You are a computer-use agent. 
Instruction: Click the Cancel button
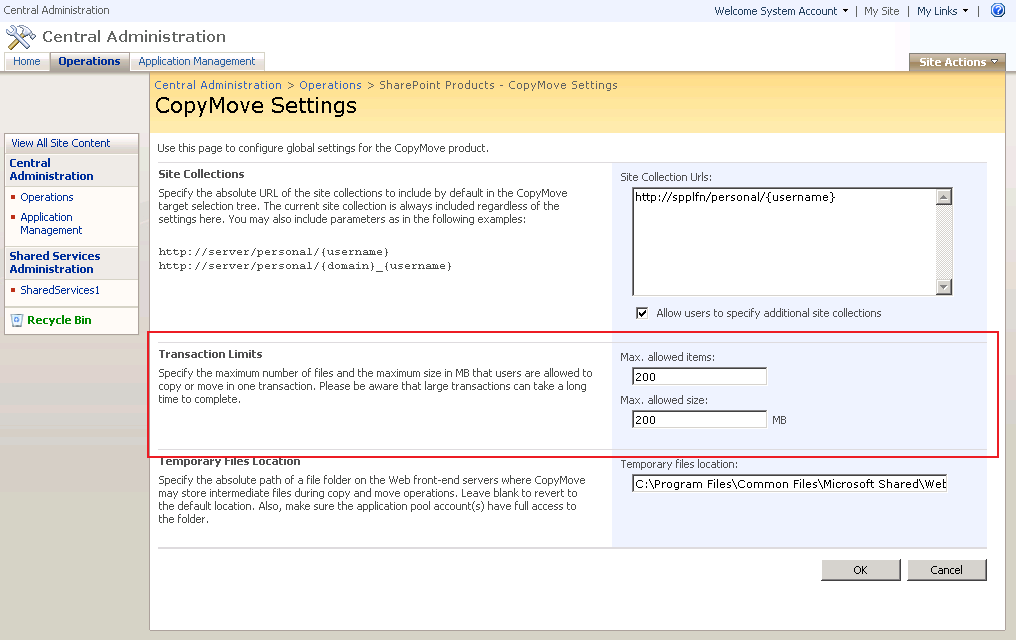point(947,570)
